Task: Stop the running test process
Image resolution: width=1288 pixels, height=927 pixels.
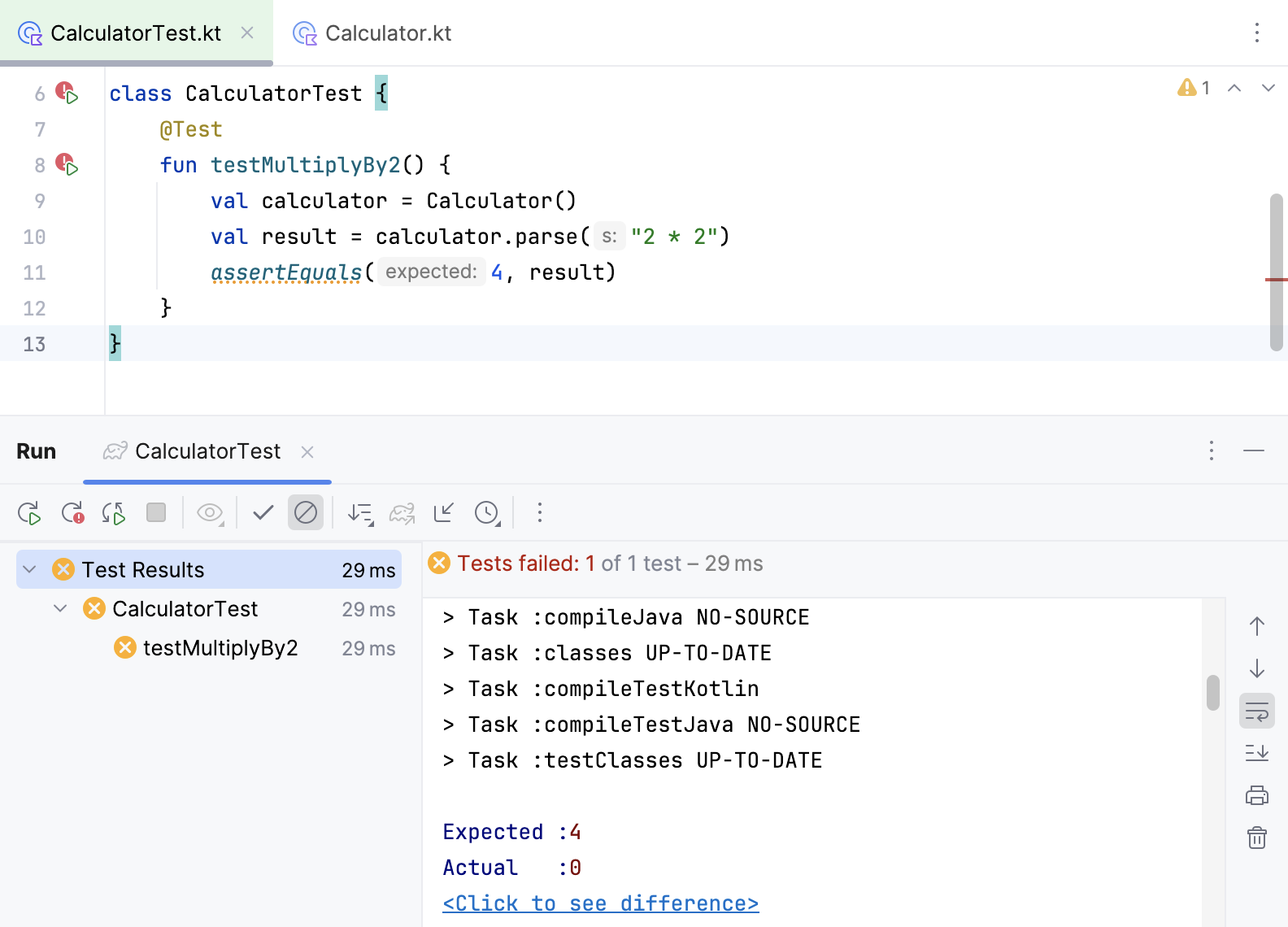Action: coord(156,512)
